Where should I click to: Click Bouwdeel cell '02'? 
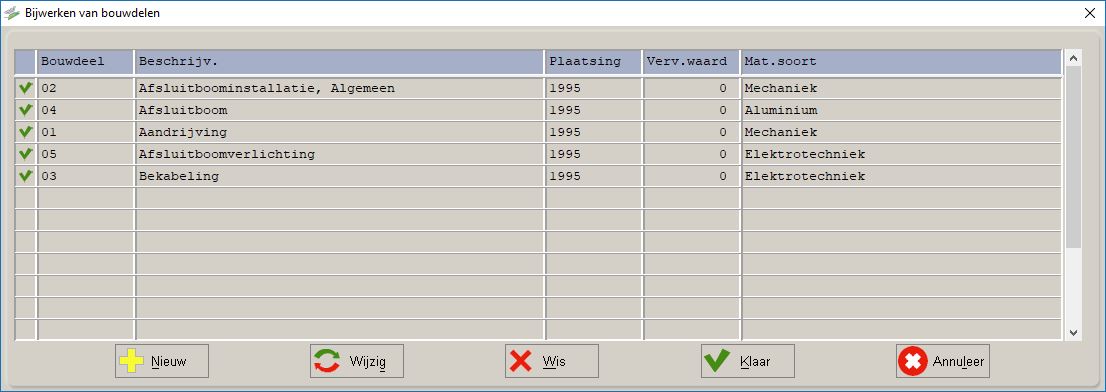pos(85,89)
